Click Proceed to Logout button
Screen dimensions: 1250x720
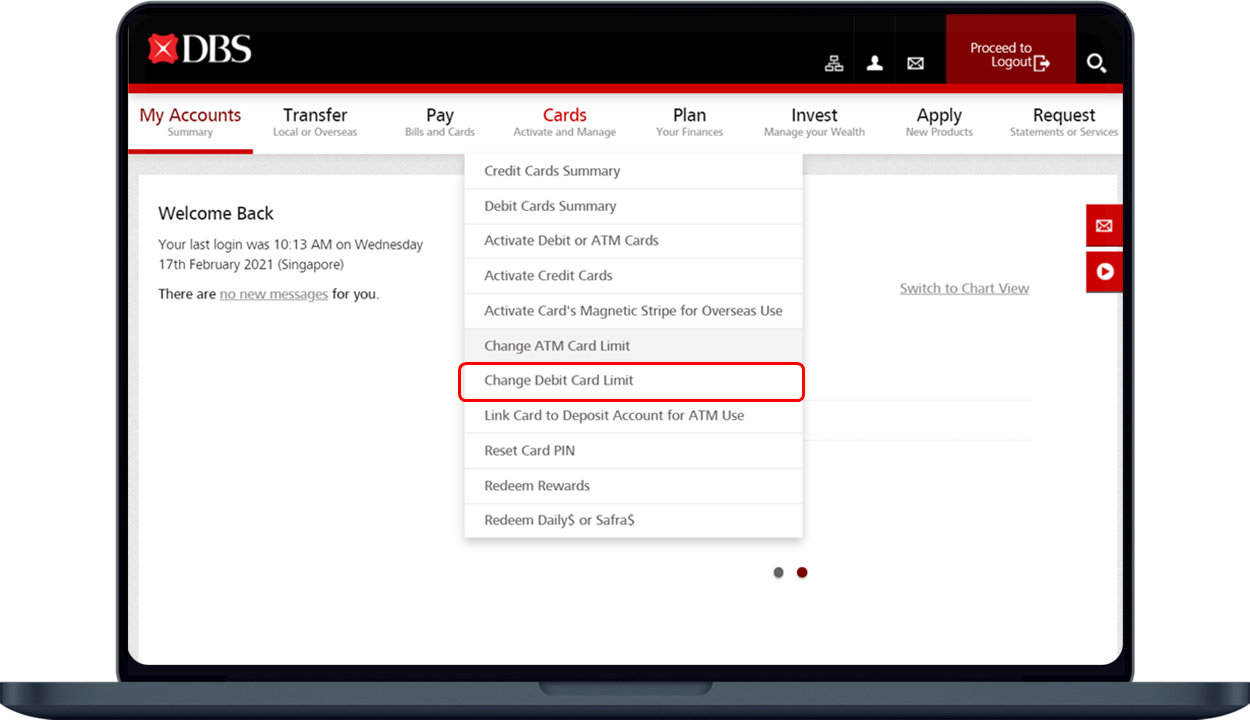pos(1010,55)
